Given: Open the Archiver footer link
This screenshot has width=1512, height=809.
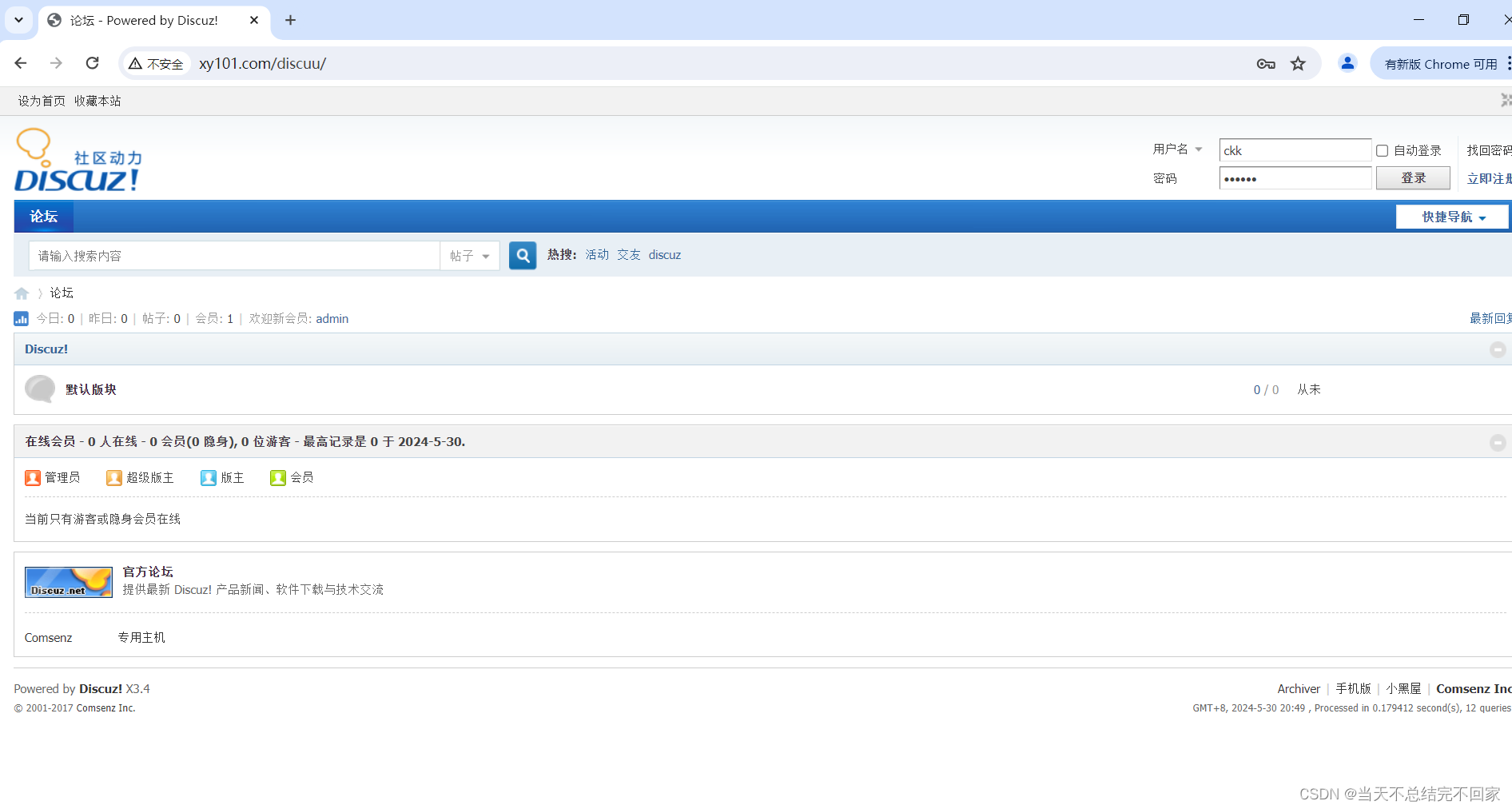Looking at the screenshot, I should [1299, 689].
